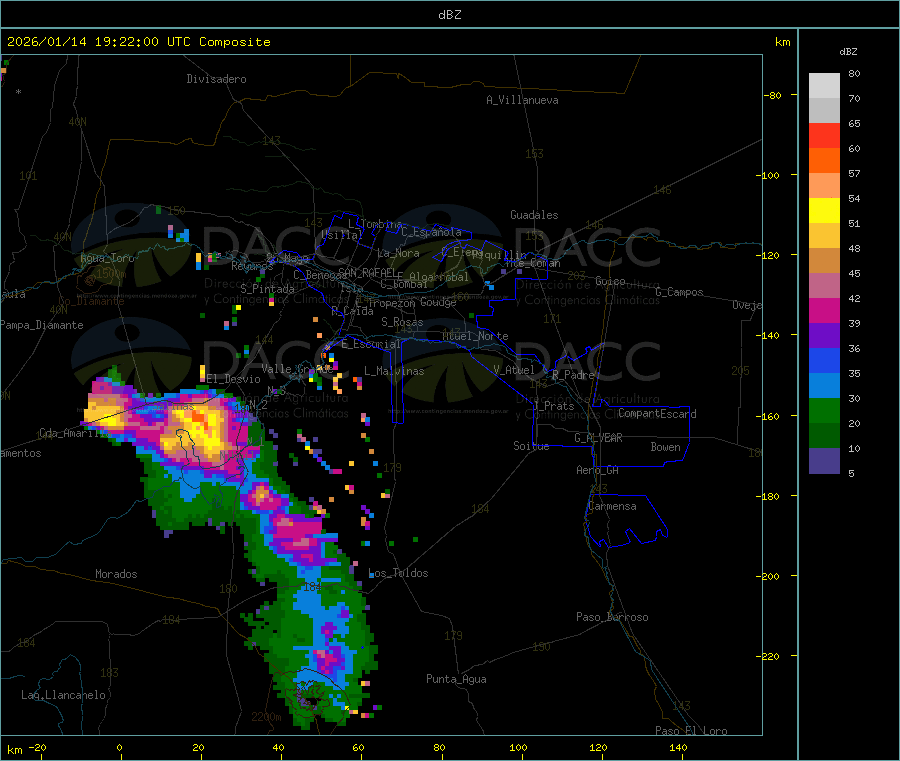Pick the magenta 39–42 dBZ legend swatch
Image resolution: width=900 pixels, height=761 pixels.
point(824,310)
